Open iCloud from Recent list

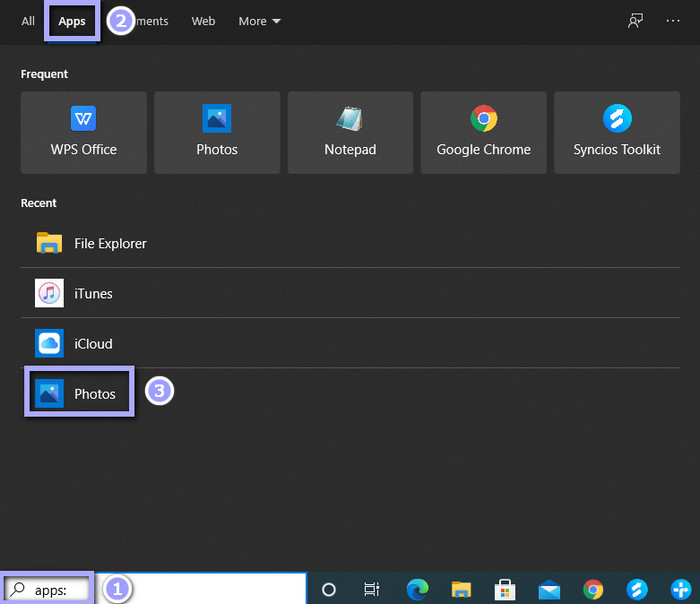tap(350, 343)
